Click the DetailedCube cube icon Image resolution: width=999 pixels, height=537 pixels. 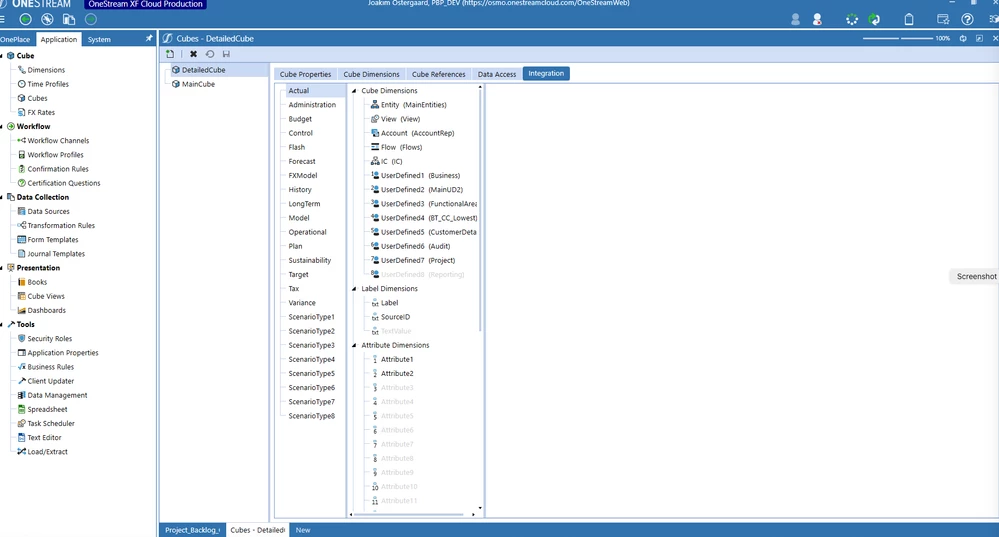(x=176, y=70)
